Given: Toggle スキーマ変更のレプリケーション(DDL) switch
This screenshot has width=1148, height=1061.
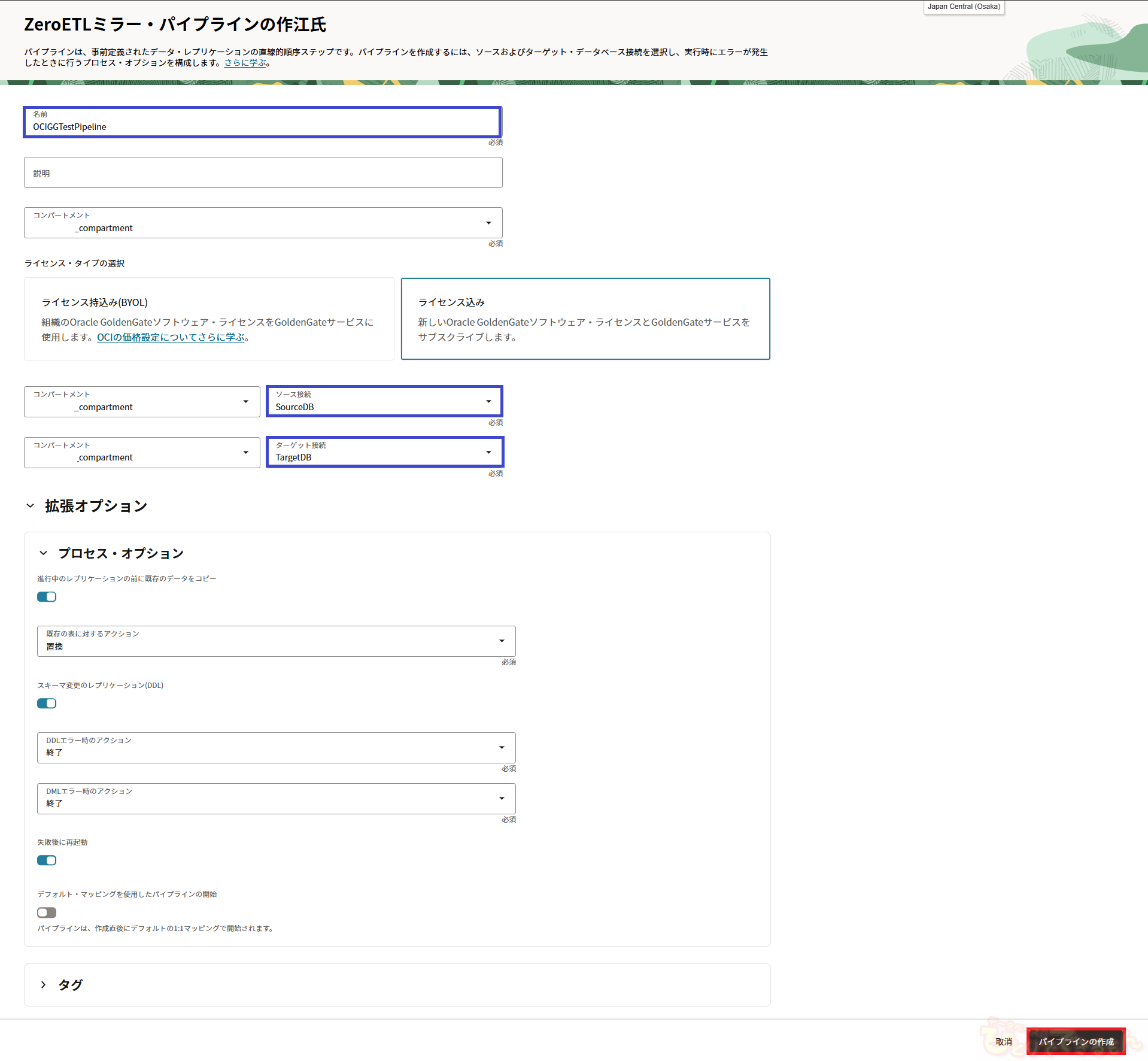Looking at the screenshot, I should pos(47,704).
